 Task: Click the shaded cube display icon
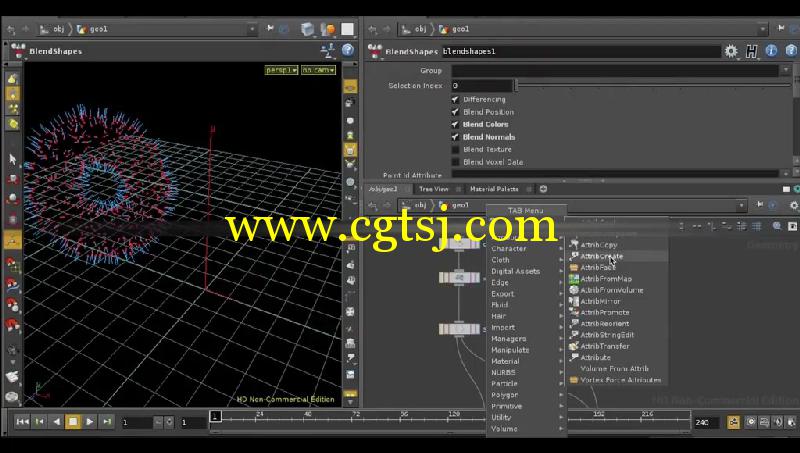(x=308, y=30)
